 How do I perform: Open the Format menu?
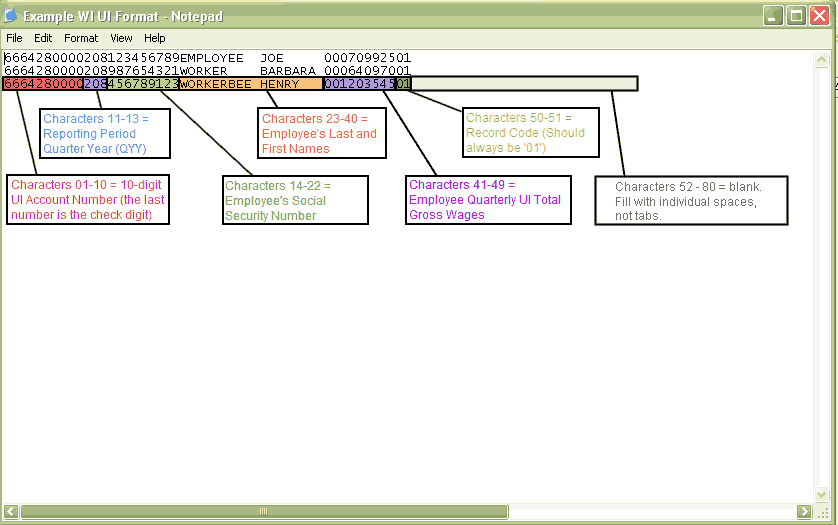(81, 38)
